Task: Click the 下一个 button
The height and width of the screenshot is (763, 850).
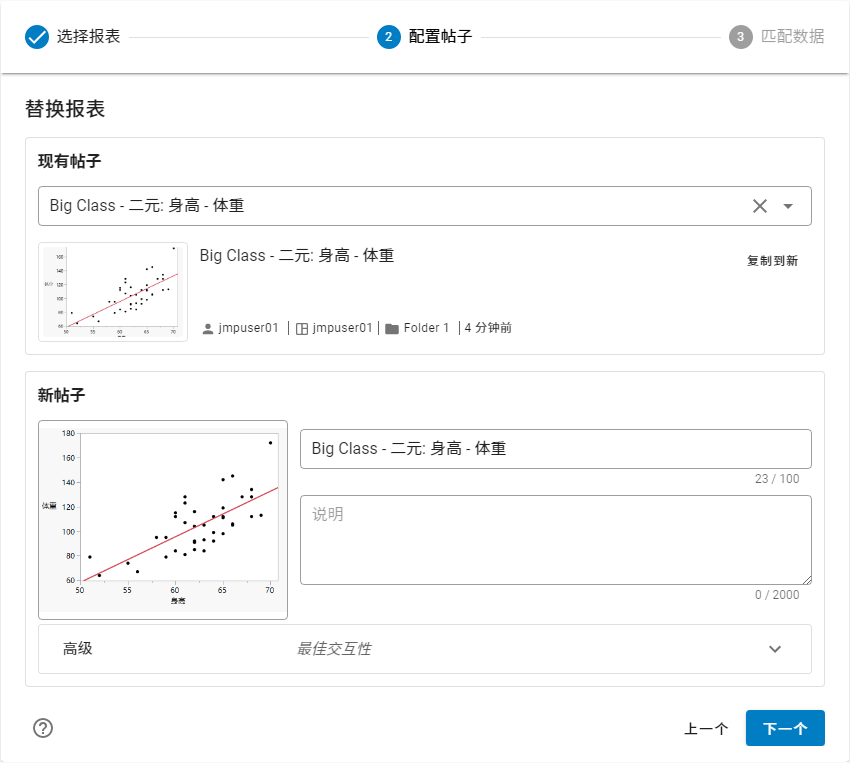Action: [785, 728]
